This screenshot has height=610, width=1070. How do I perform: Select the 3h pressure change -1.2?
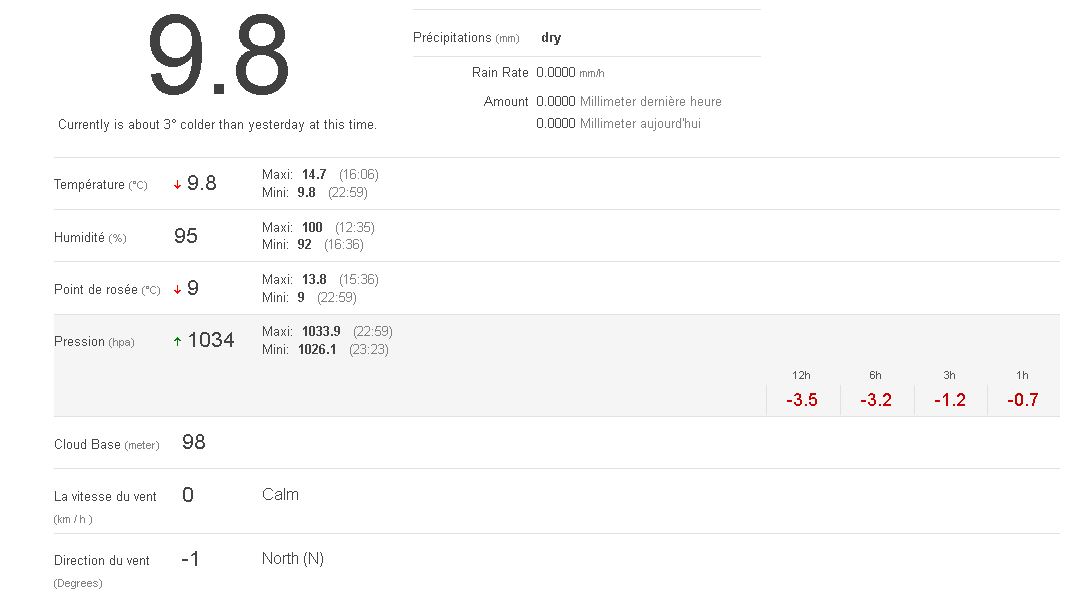[949, 400]
